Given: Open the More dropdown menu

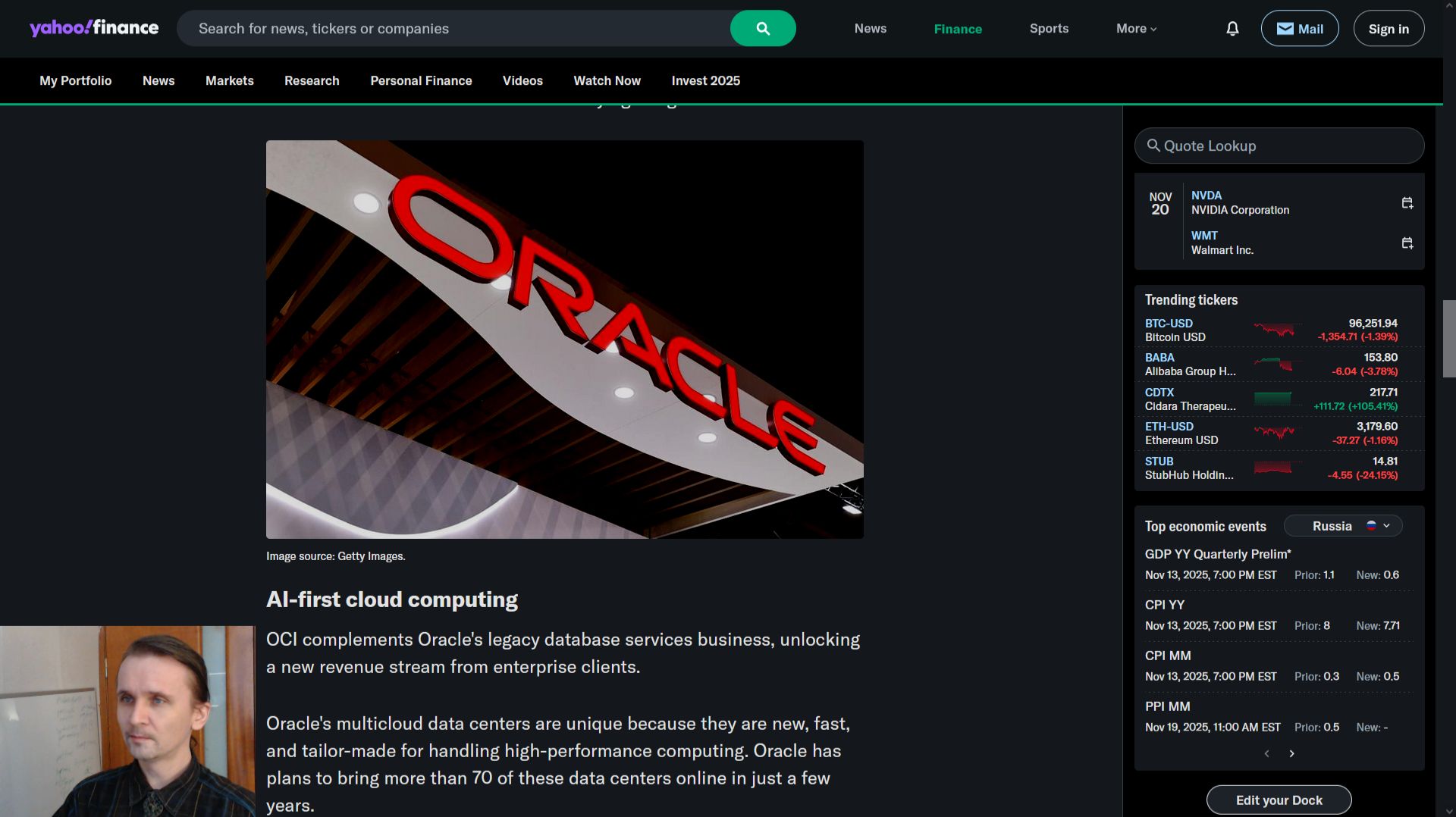Looking at the screenshot, I should pyautogui.click(x=1136, y=29).
